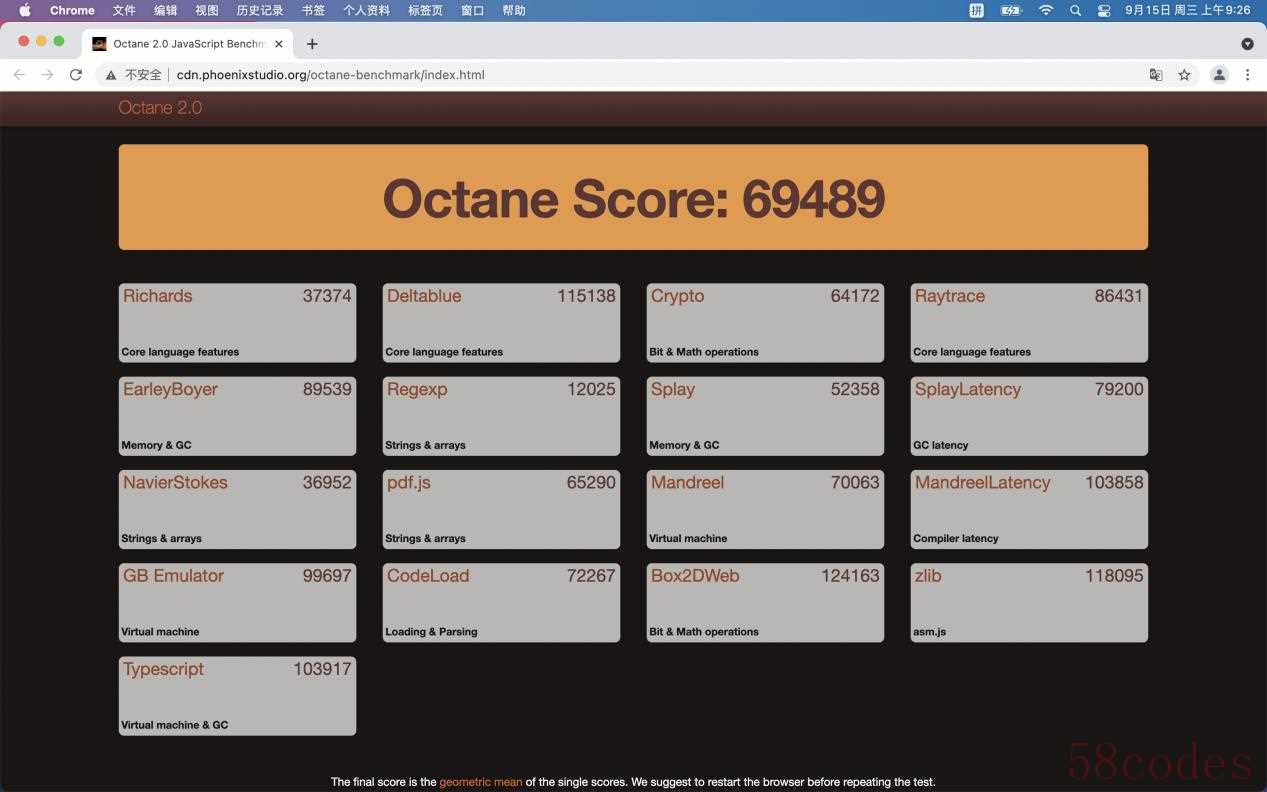Open Control Center in the menu bar
Viewport: 1267px width, 792px height.
point(1104,10)
